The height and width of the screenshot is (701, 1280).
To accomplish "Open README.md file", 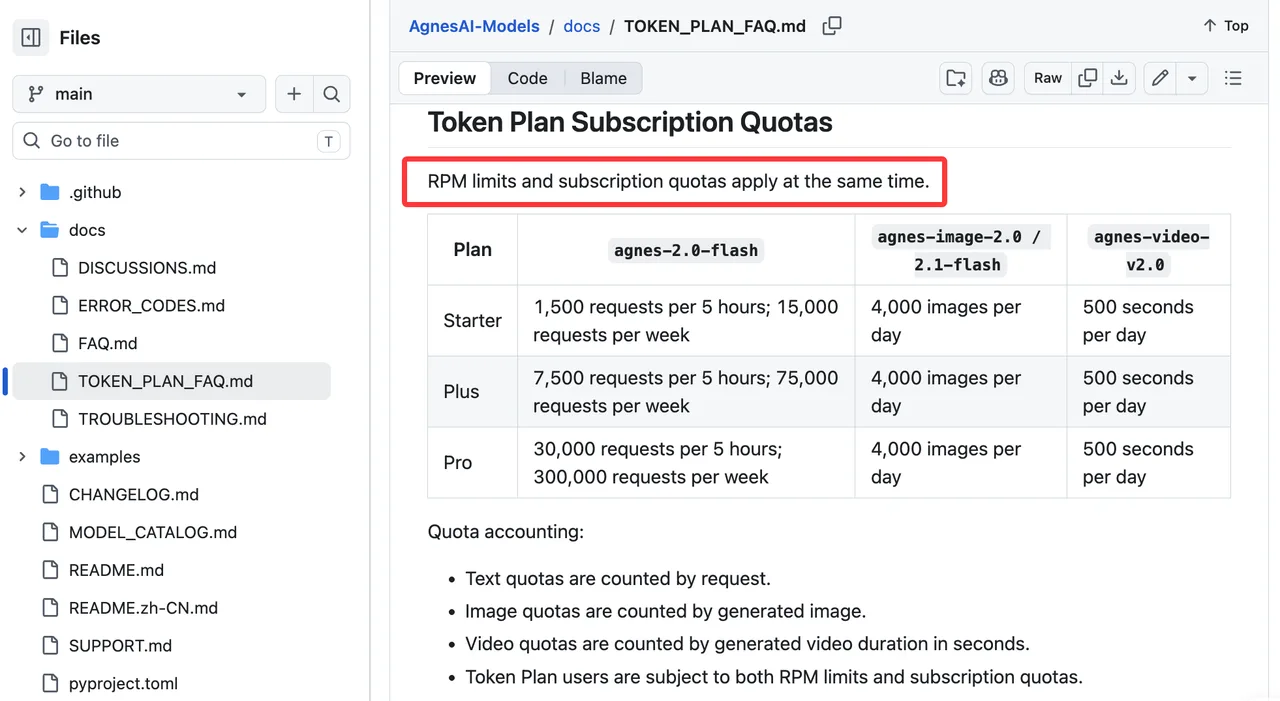I will tap(116, 570).
